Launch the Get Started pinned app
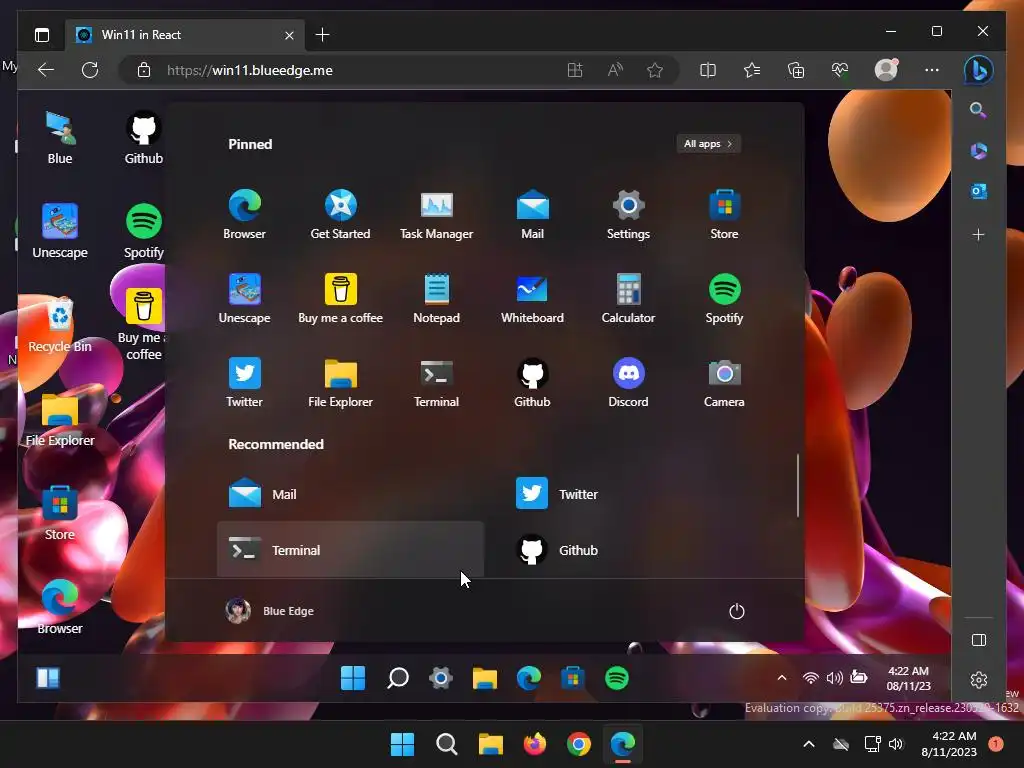This screenshot has height=768, width=1024. click(x=340, y=214)
